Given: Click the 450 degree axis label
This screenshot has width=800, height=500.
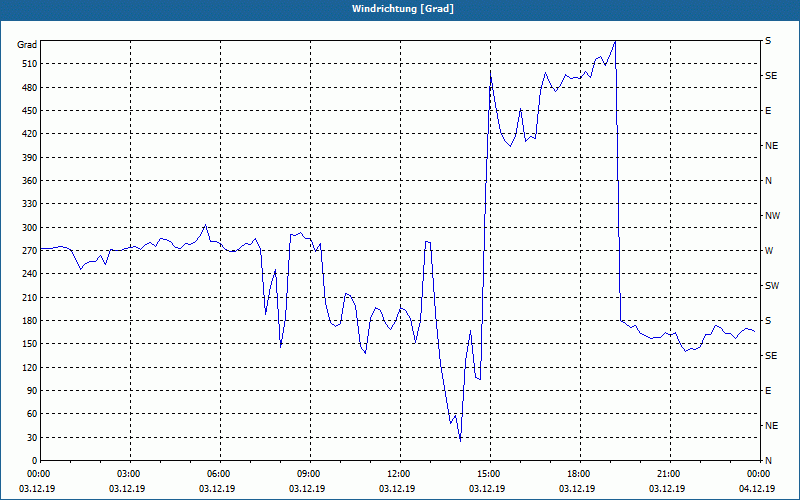Looking at the screenshot, I should [28, 111].
